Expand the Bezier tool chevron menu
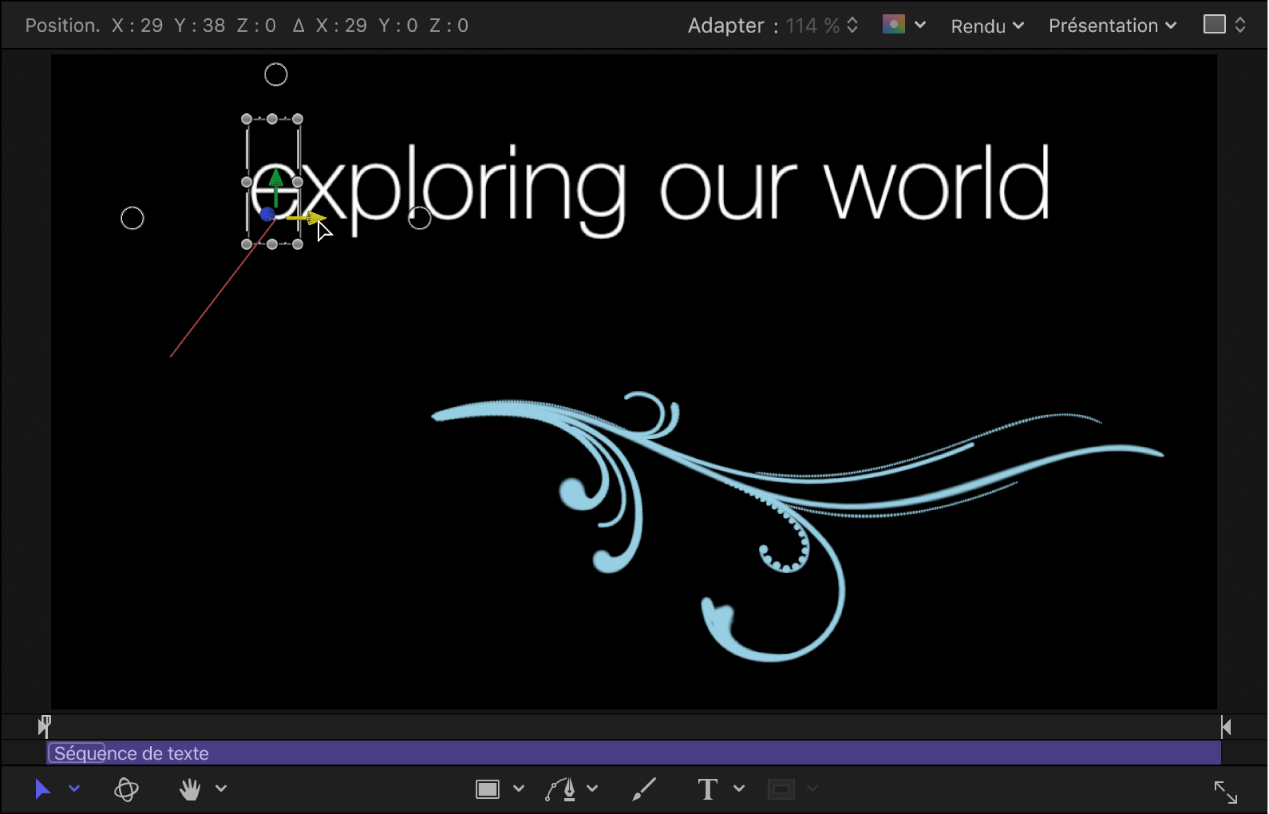The image size is (1269, 814). [x=592, y=790]
